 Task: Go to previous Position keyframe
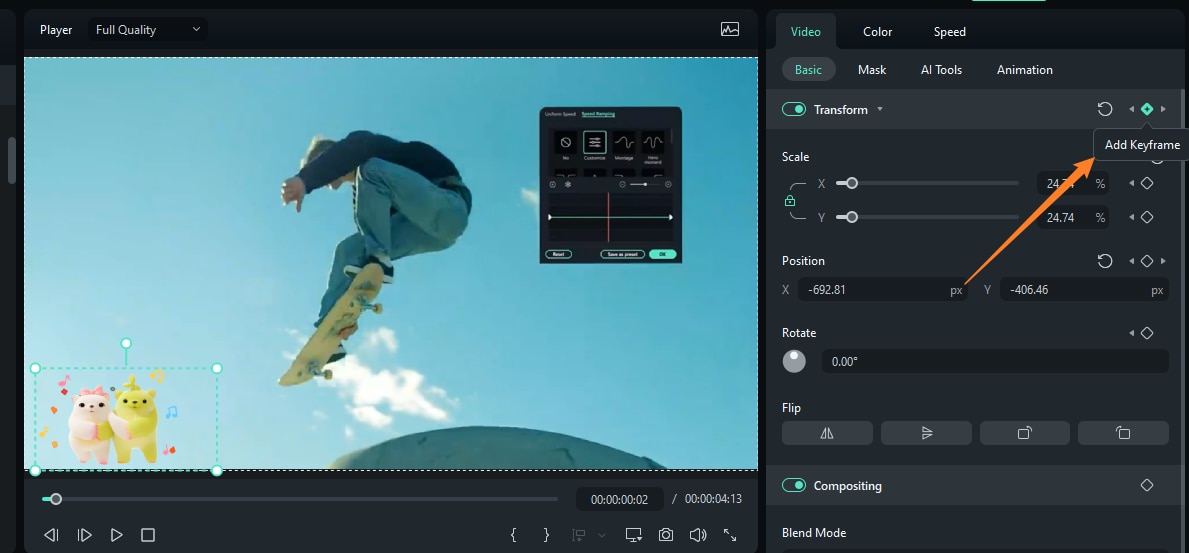1131,261
